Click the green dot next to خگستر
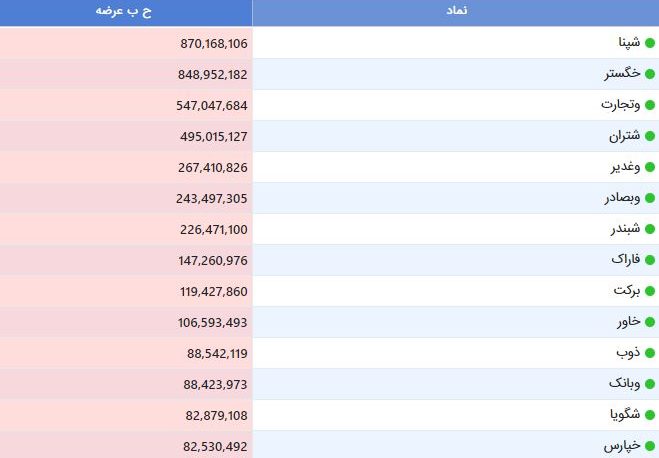The height and width of the screenshot is (458, 659). click(x=650, y=74)
